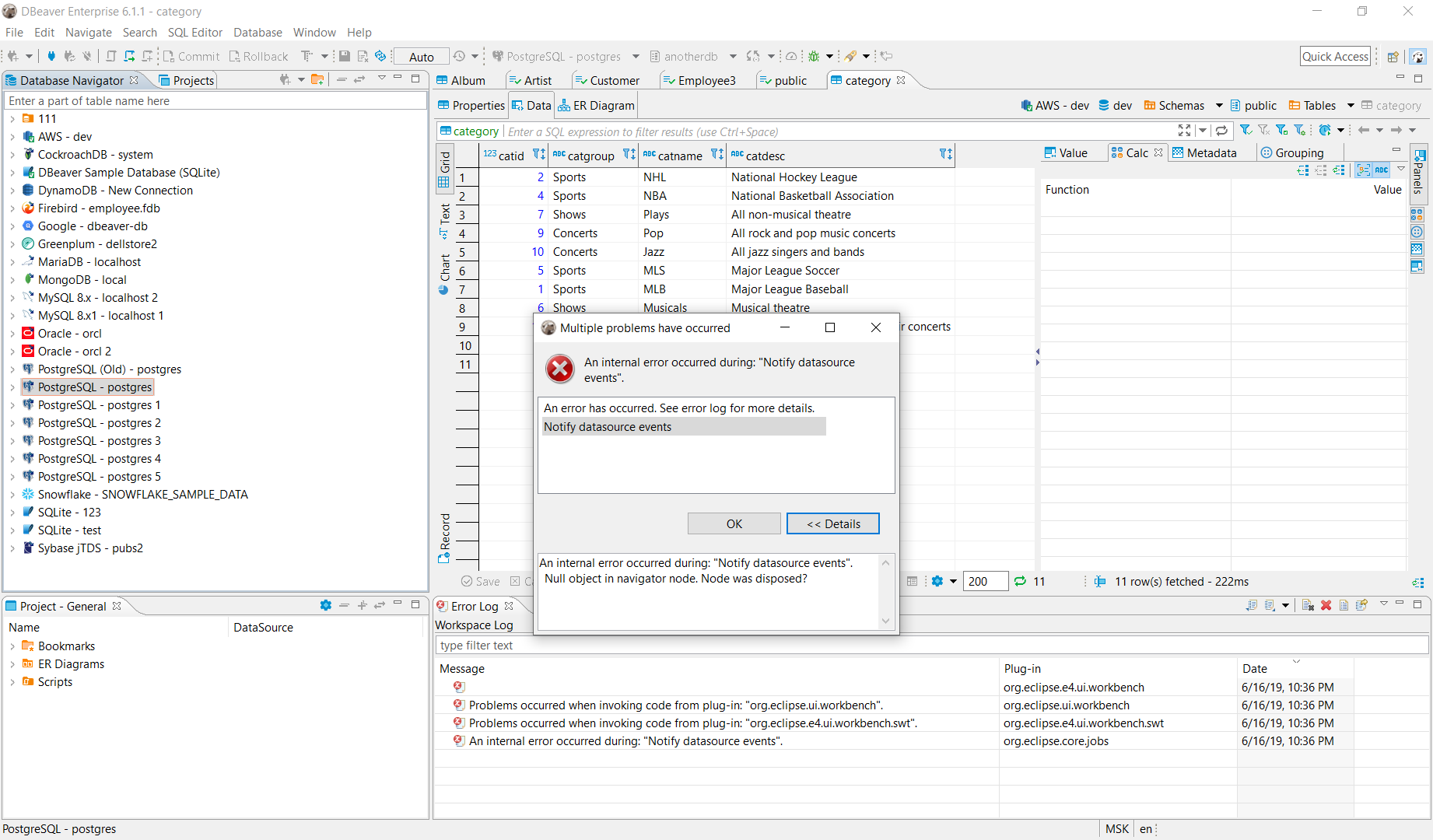
Task: Click the red X delete log icon
Action: [1326, 605]
